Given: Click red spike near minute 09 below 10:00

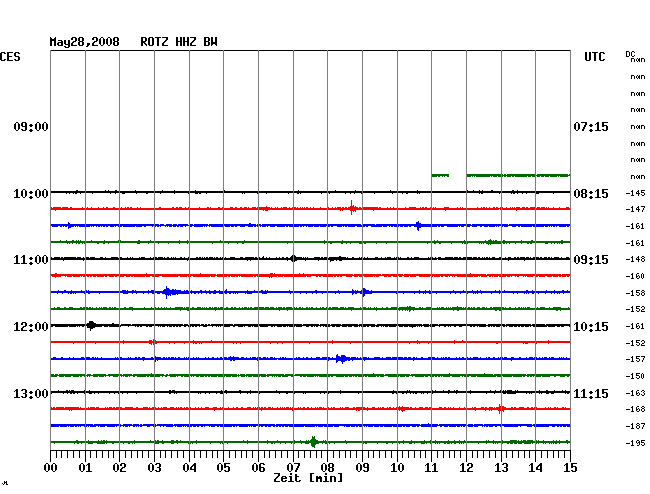Looking at the screenshot, I should click(352, 208).
